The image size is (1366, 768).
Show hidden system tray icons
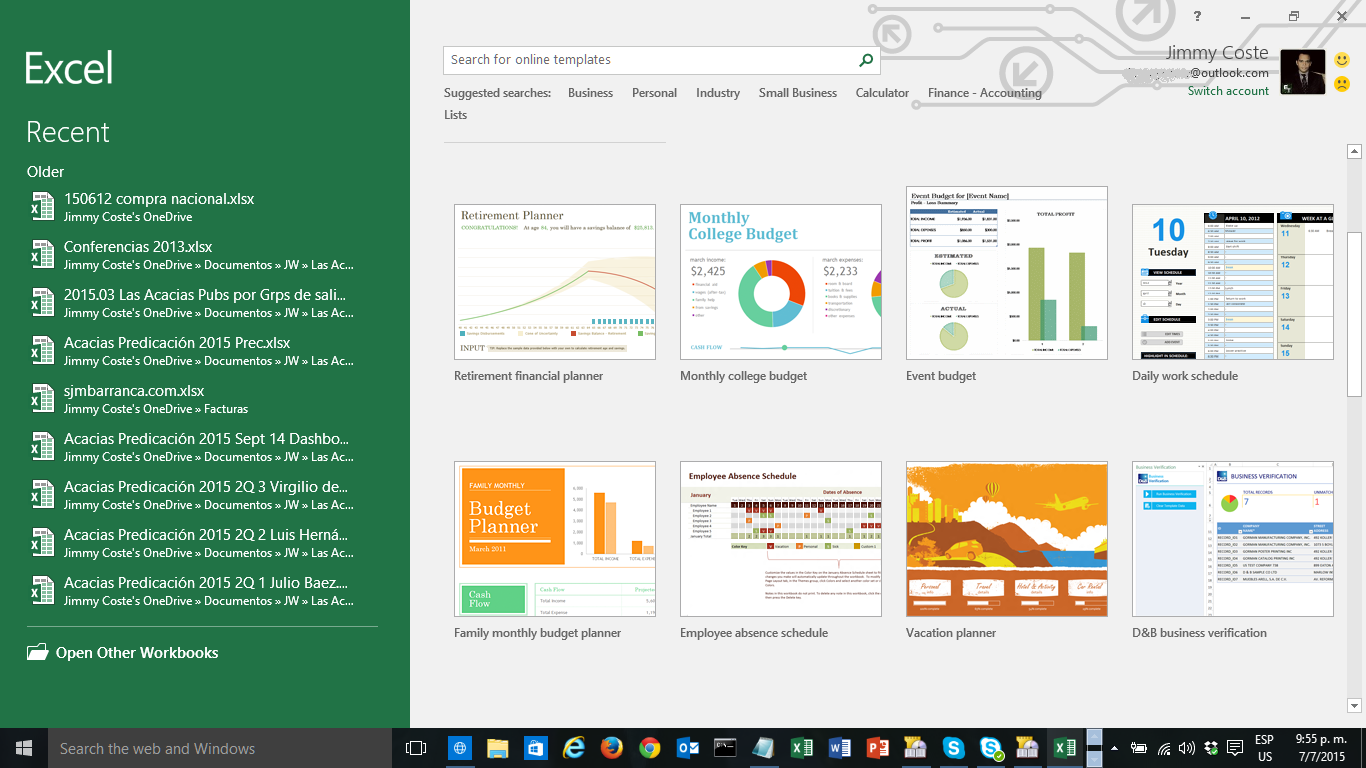click(1116, 748)
